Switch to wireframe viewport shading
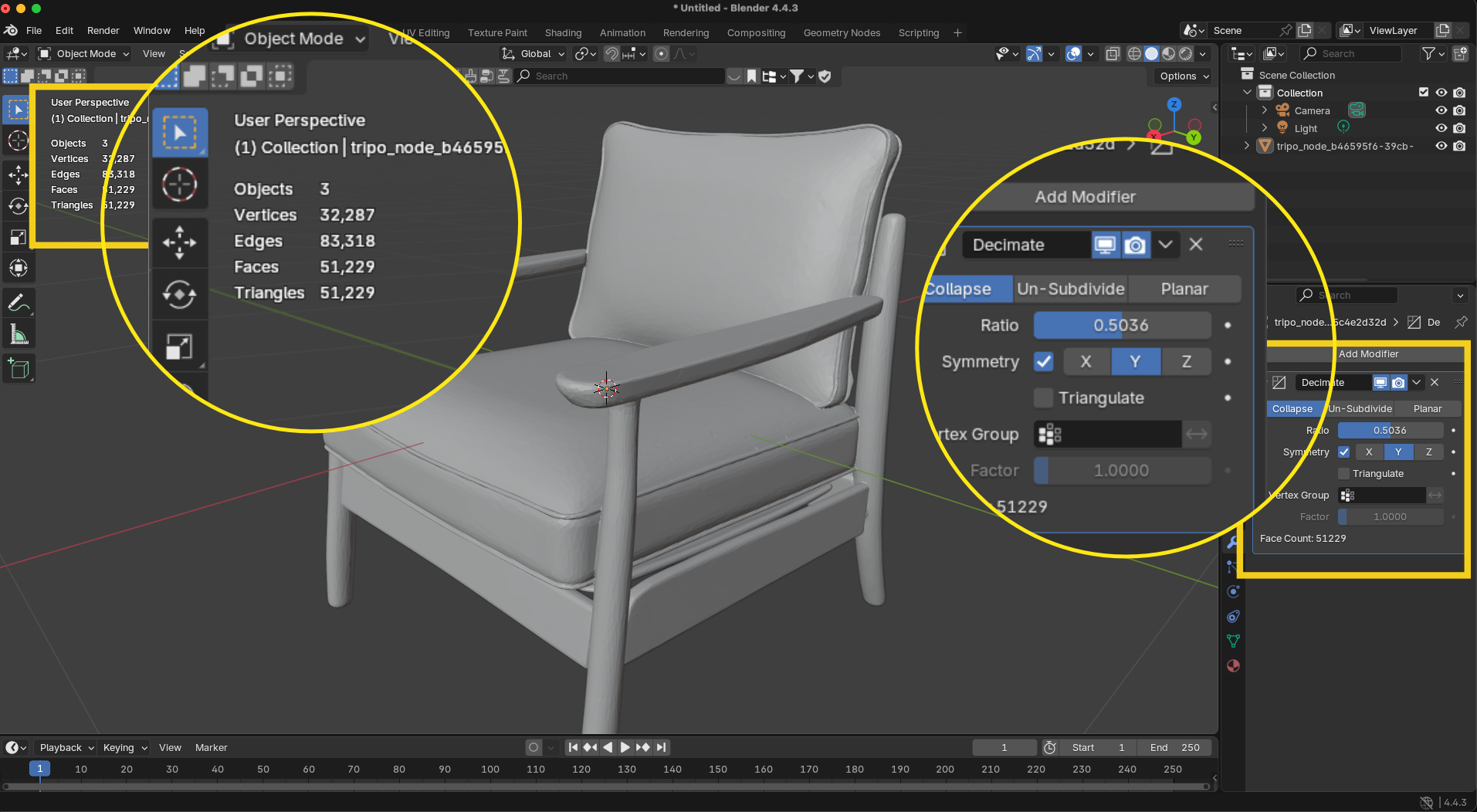Screen dimensions: 1477x812 tap(1134, 54)
